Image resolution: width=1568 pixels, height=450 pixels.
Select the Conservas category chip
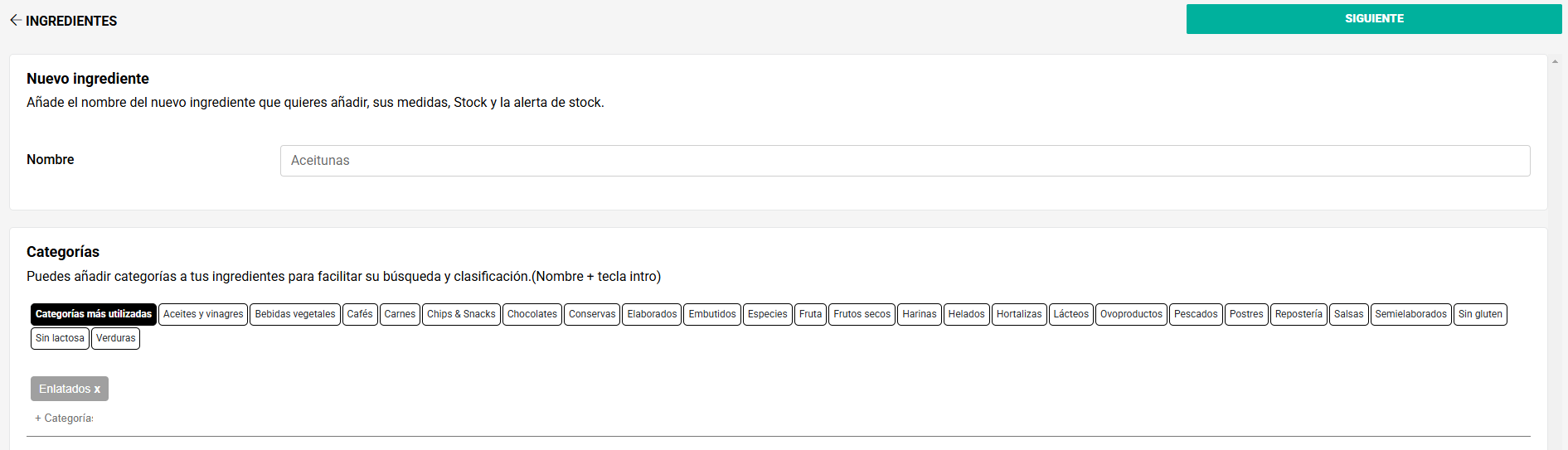coord(592,314)
